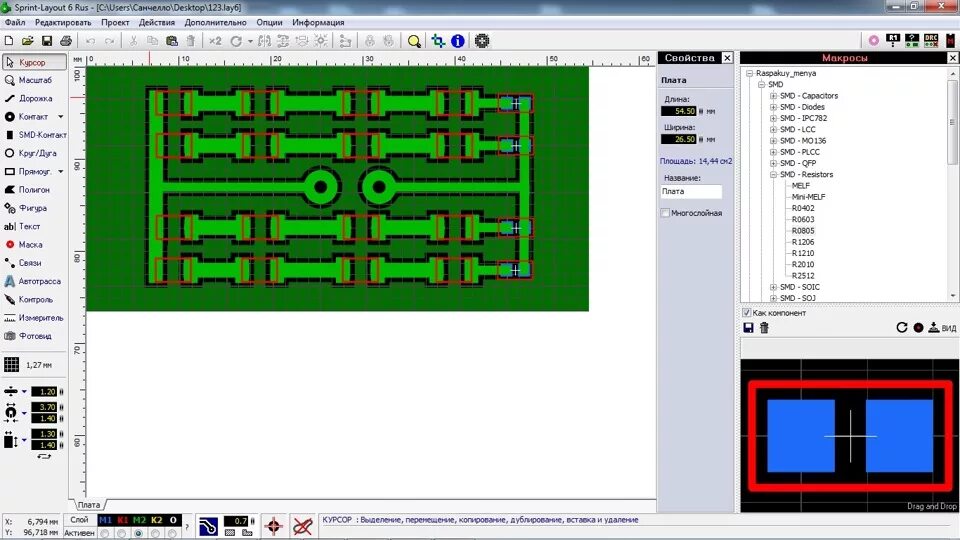Viewport: 960px width, 540px height.
Task: Activate layer M1 radio button
Action: (x=105, y=533)
